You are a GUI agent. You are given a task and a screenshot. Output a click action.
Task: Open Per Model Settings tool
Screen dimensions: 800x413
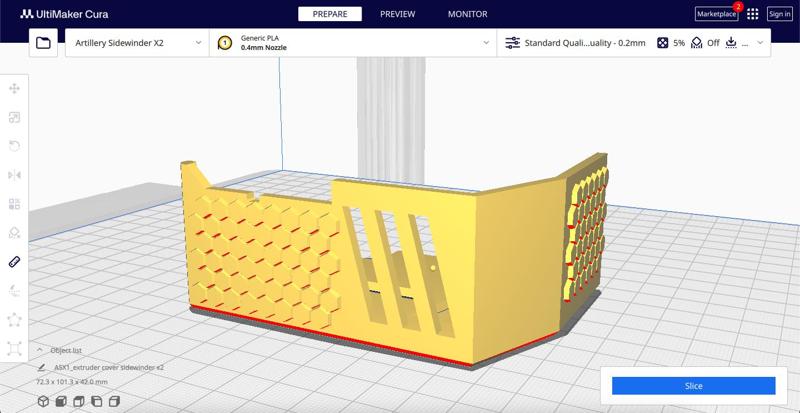click(14, 205)
